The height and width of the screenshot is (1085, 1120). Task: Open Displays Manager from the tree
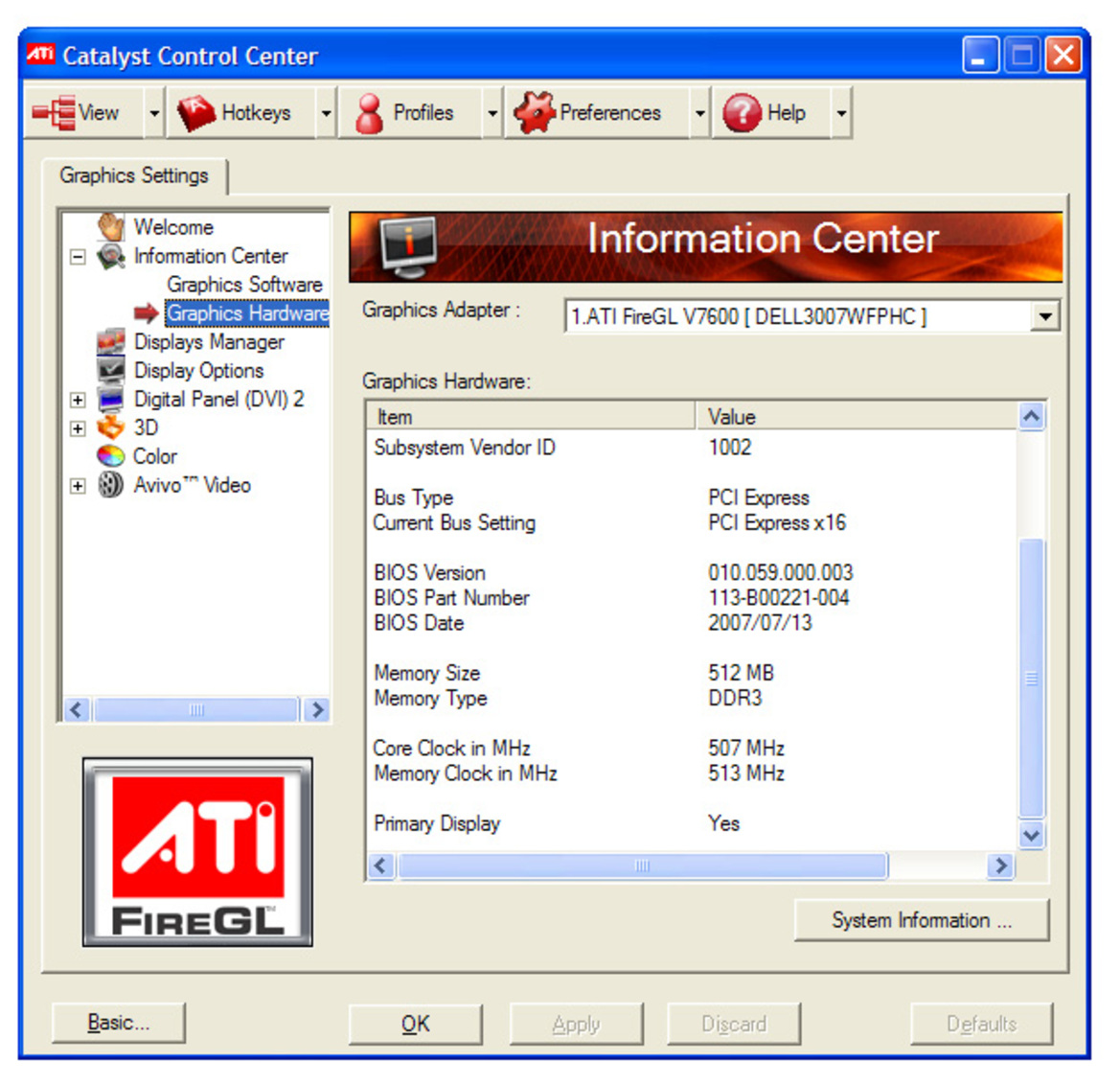click(209, 341)
